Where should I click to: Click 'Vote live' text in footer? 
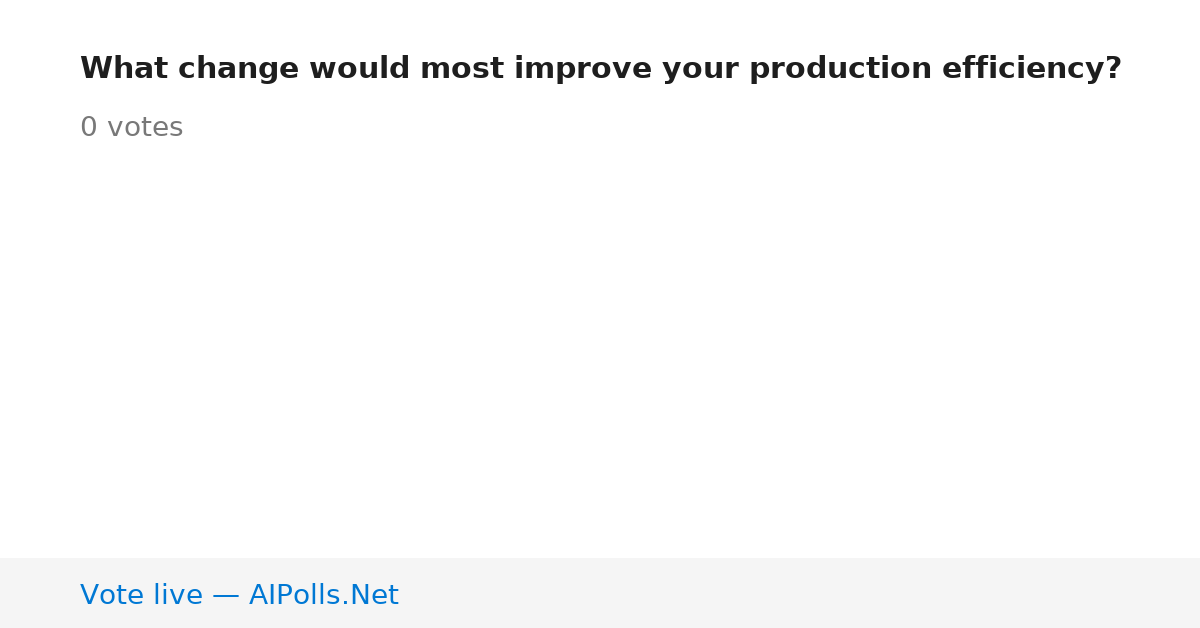click(x=141, y=595)
